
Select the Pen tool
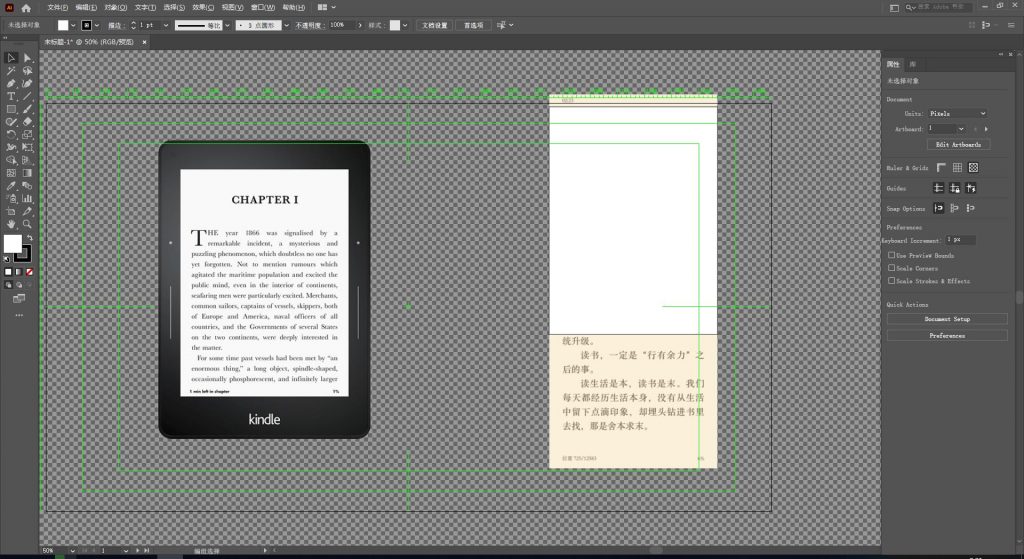pos(11,84)
